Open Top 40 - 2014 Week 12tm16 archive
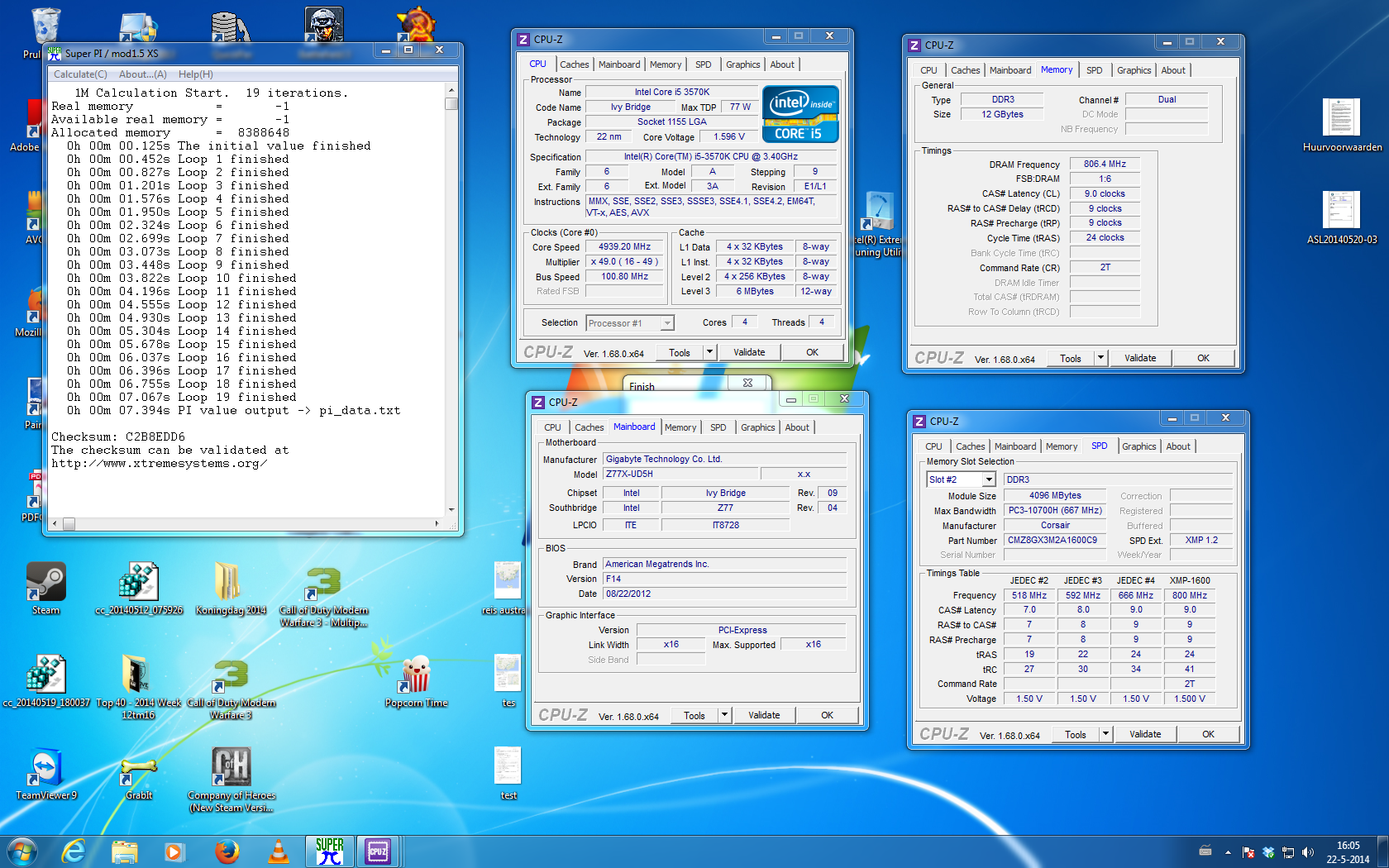1389x868 pixels. coord(138,686)
